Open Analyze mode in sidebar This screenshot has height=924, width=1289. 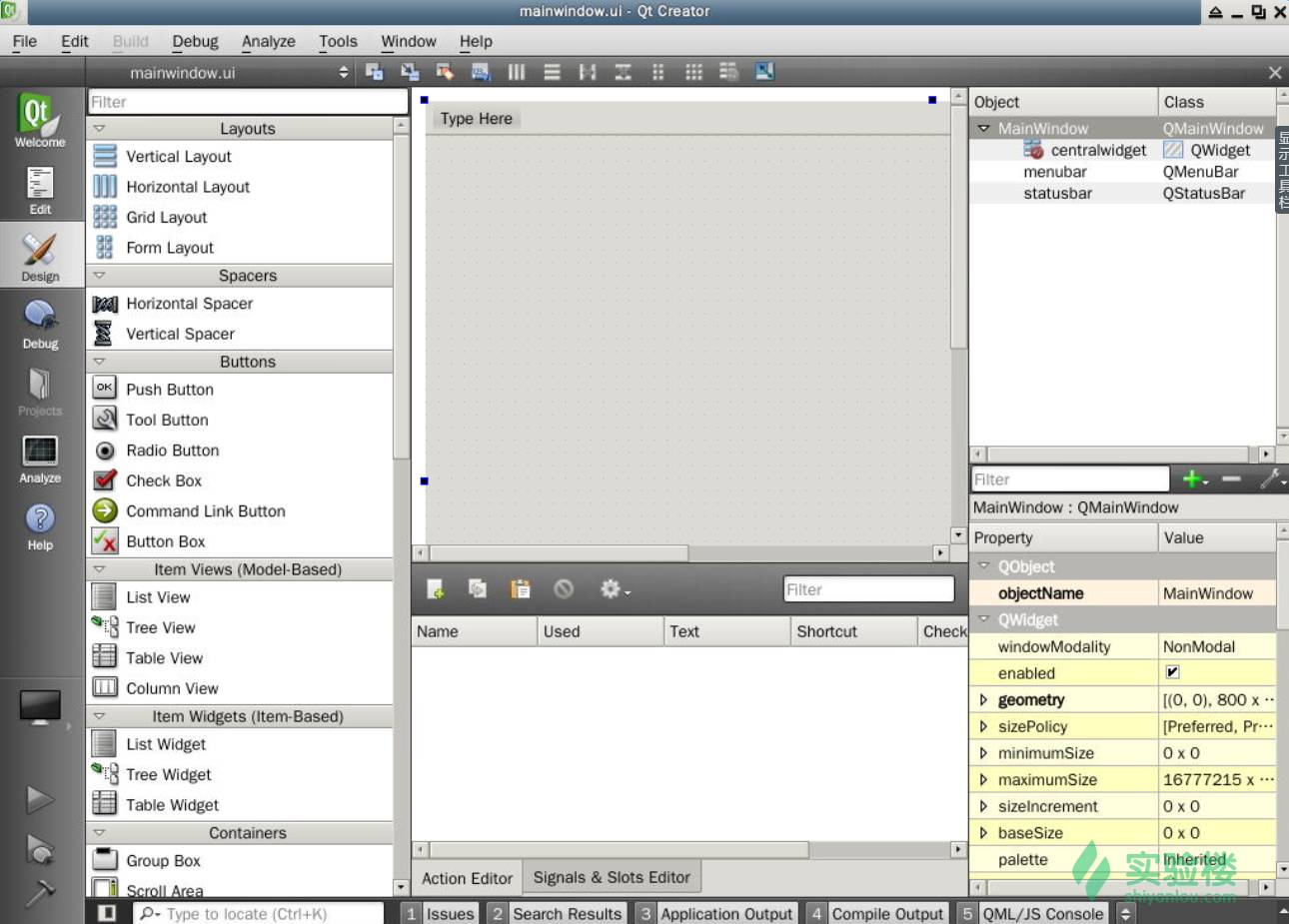coord(40,459)
